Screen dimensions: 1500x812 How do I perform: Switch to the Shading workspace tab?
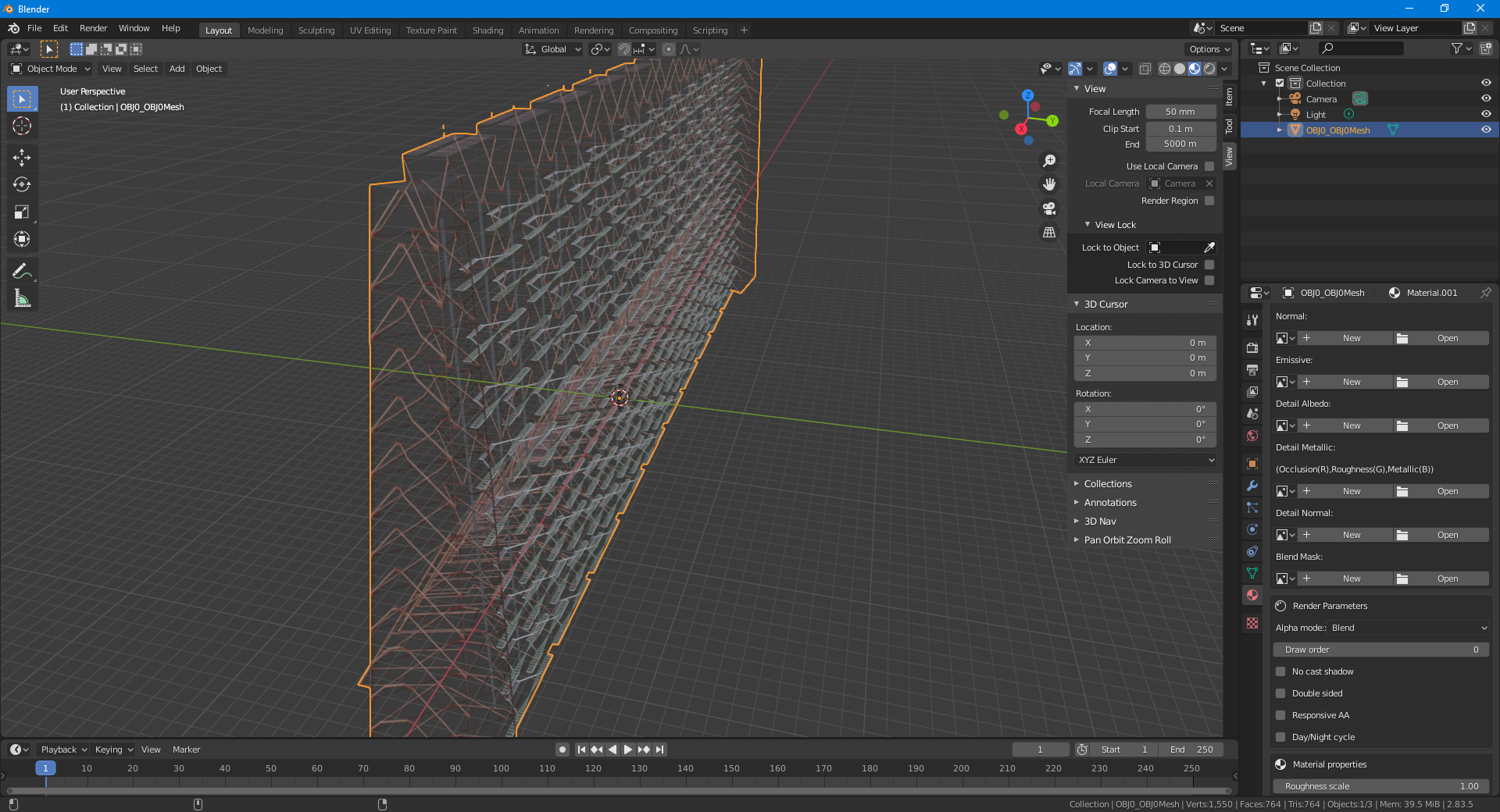pyautogui.click(x=487, y=30)
